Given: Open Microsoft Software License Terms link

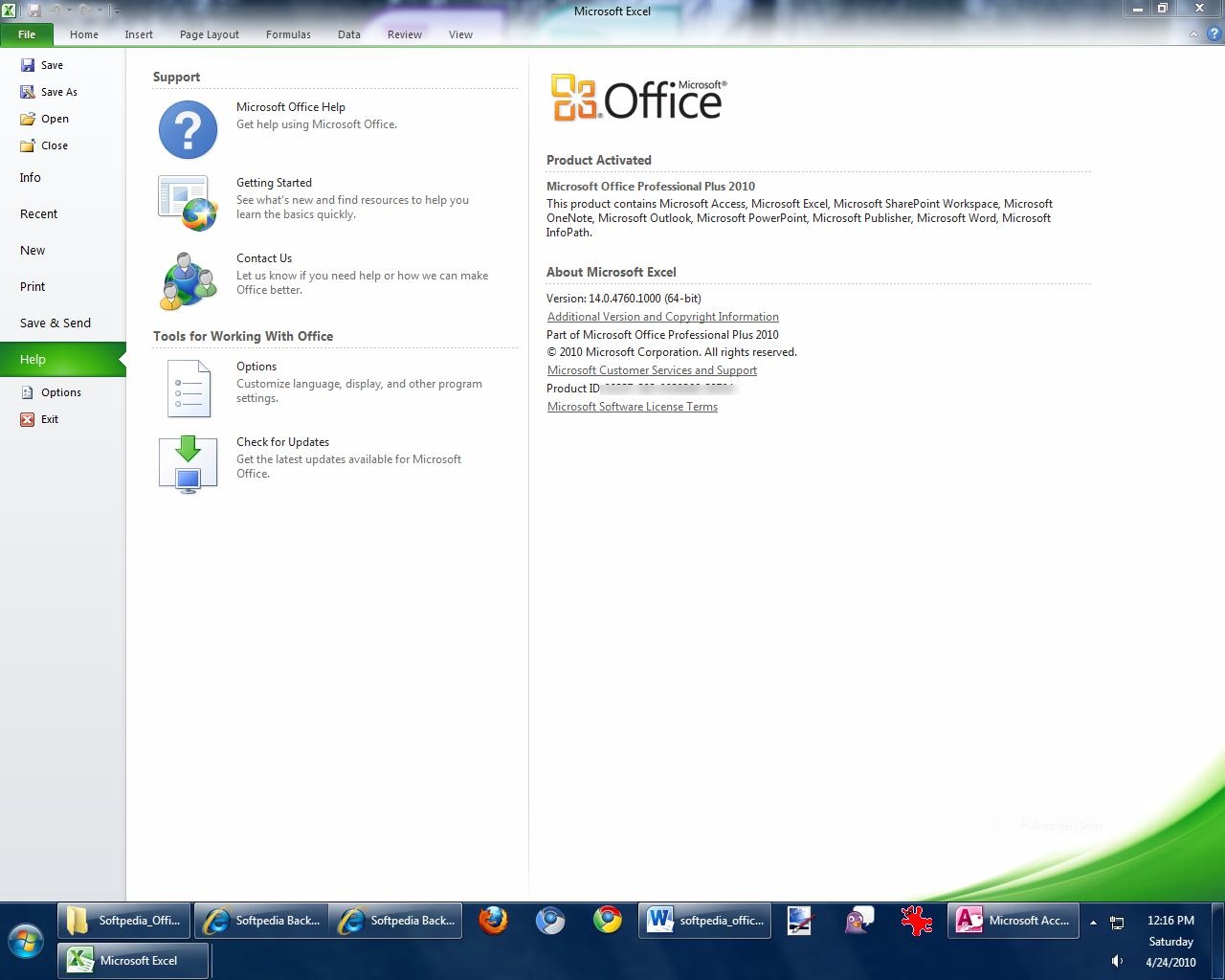Looking at the screenshot, I should click(633, 407).
